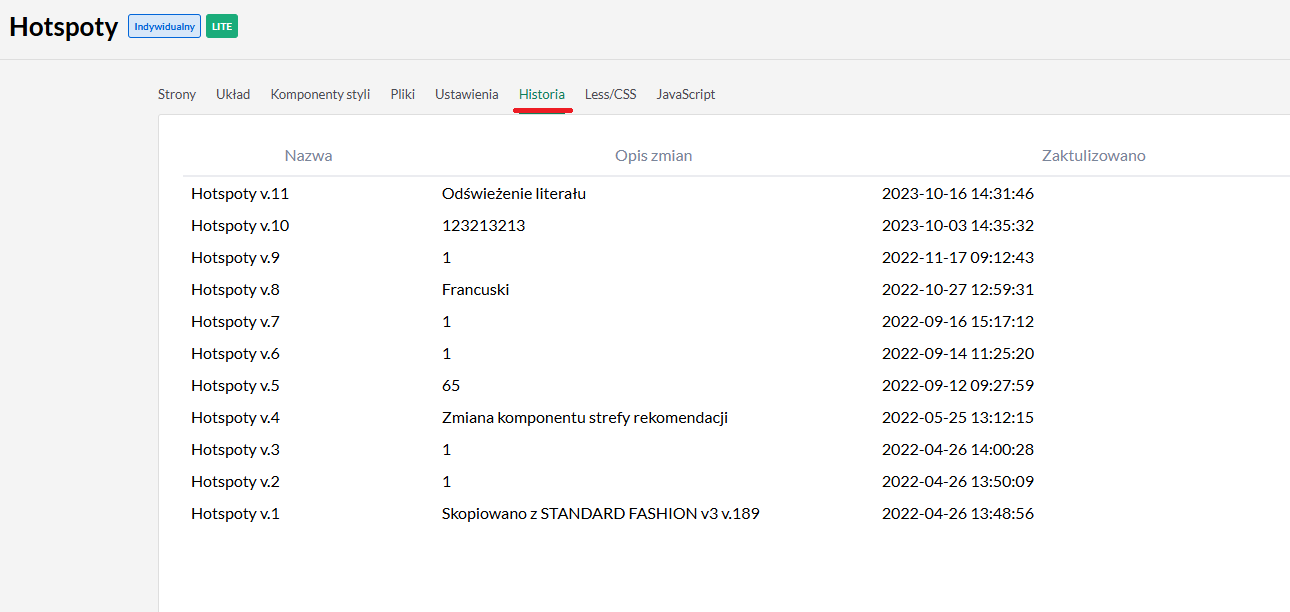Click the Hotspoty page title
The width and height of the screenshot is (1290, 612).
pos(64,27)
